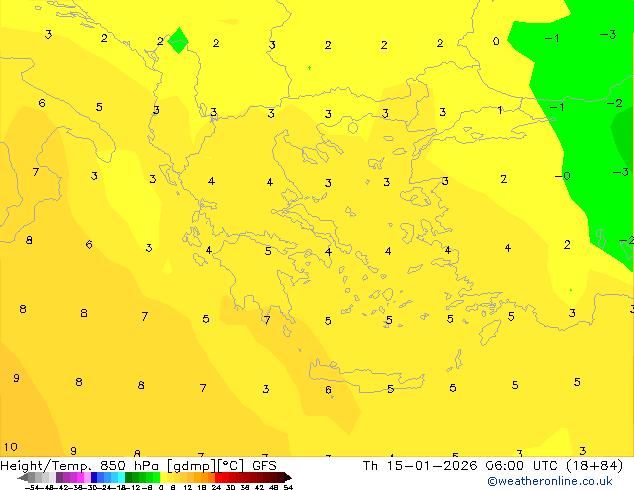The image size is (634, 490).
Task: Click the '24' label under color scale
Action: click(216, 487)
